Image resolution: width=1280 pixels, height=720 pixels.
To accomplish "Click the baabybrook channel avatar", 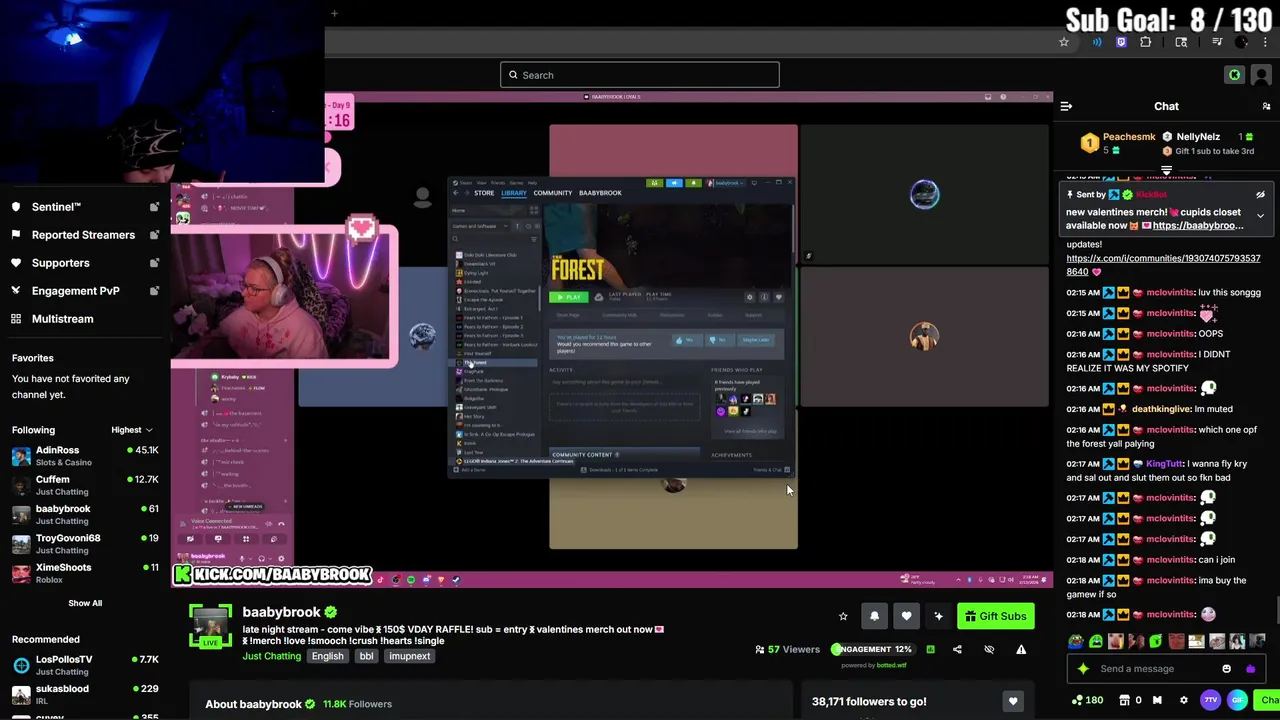I will point(210,627).
